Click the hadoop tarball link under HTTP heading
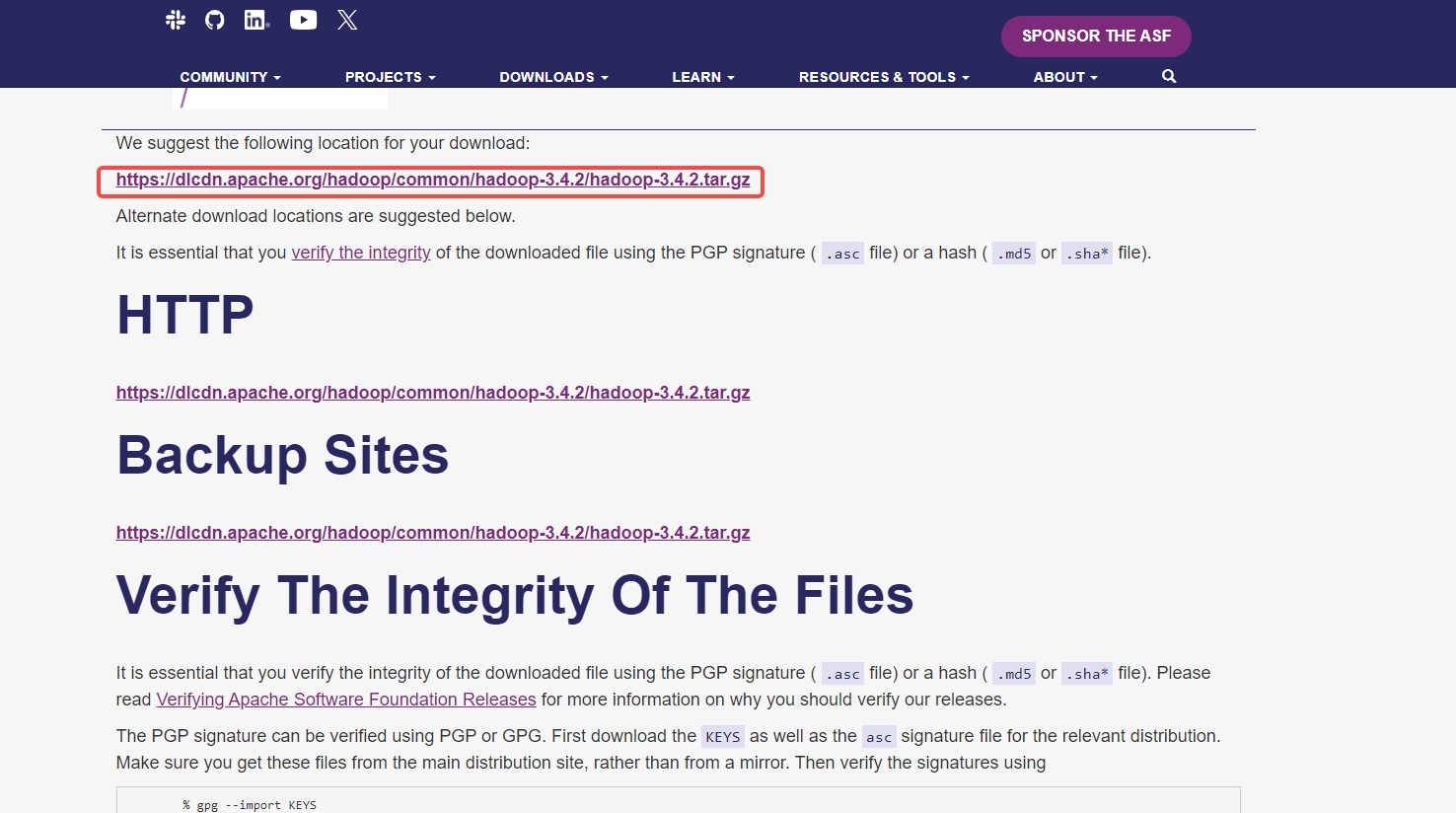Image resolution: width=1456 pixels, height=813 pixels. point(433,393)
